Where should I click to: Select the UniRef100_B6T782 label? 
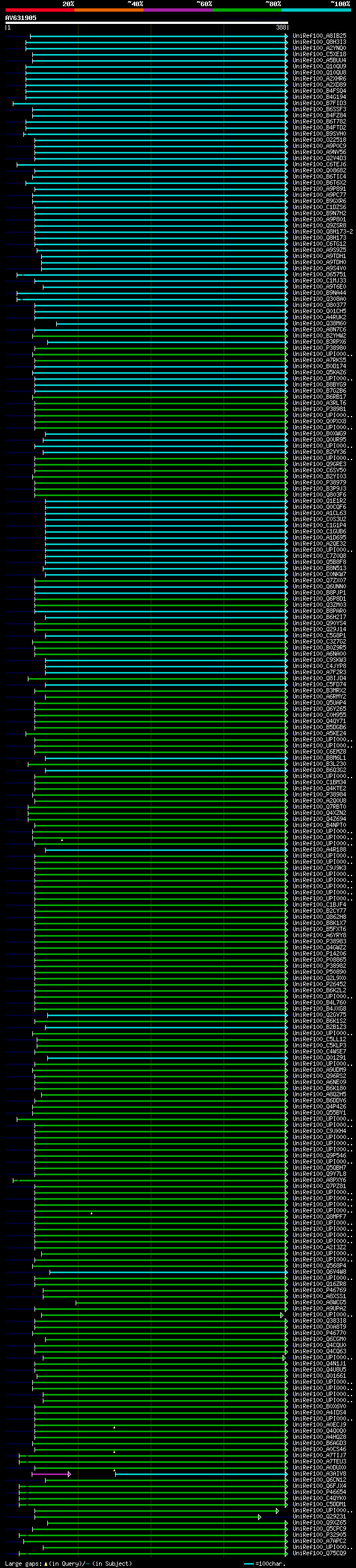(x=319, y=122)
